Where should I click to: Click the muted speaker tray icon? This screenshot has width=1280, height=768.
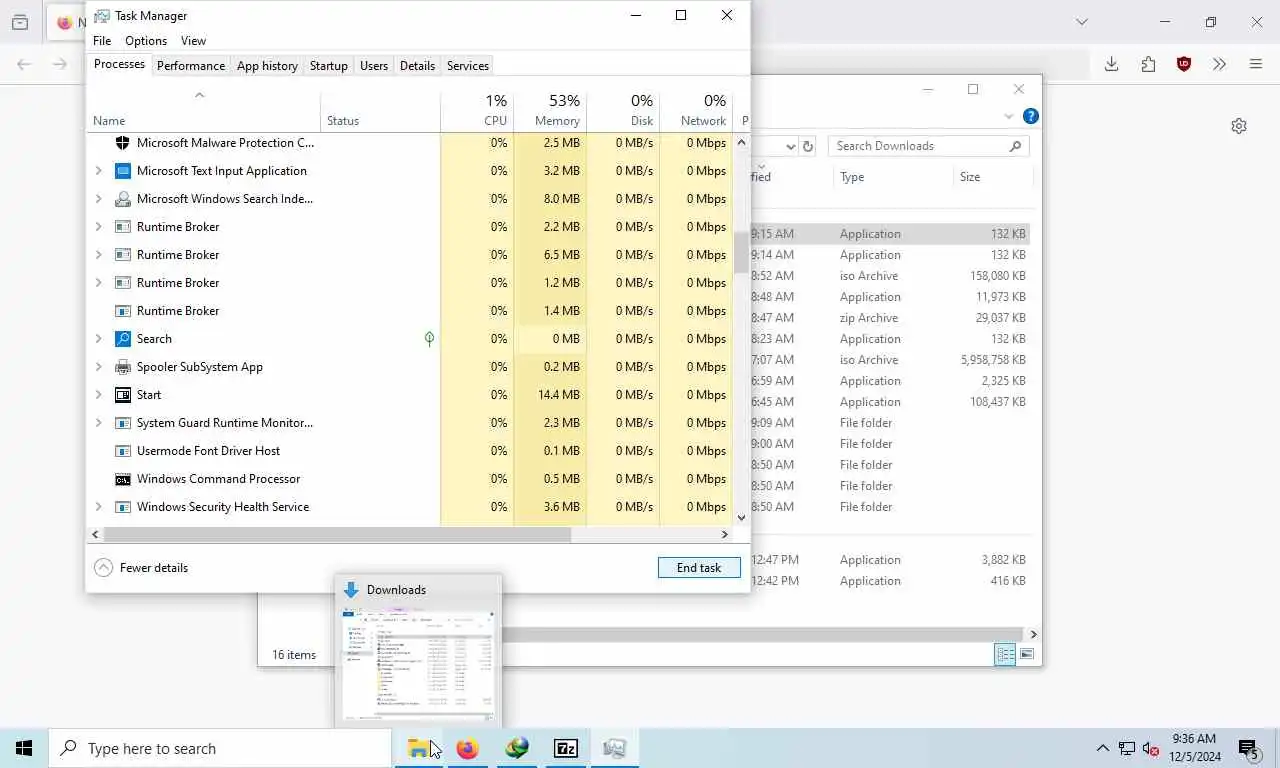coord(1151,748)
